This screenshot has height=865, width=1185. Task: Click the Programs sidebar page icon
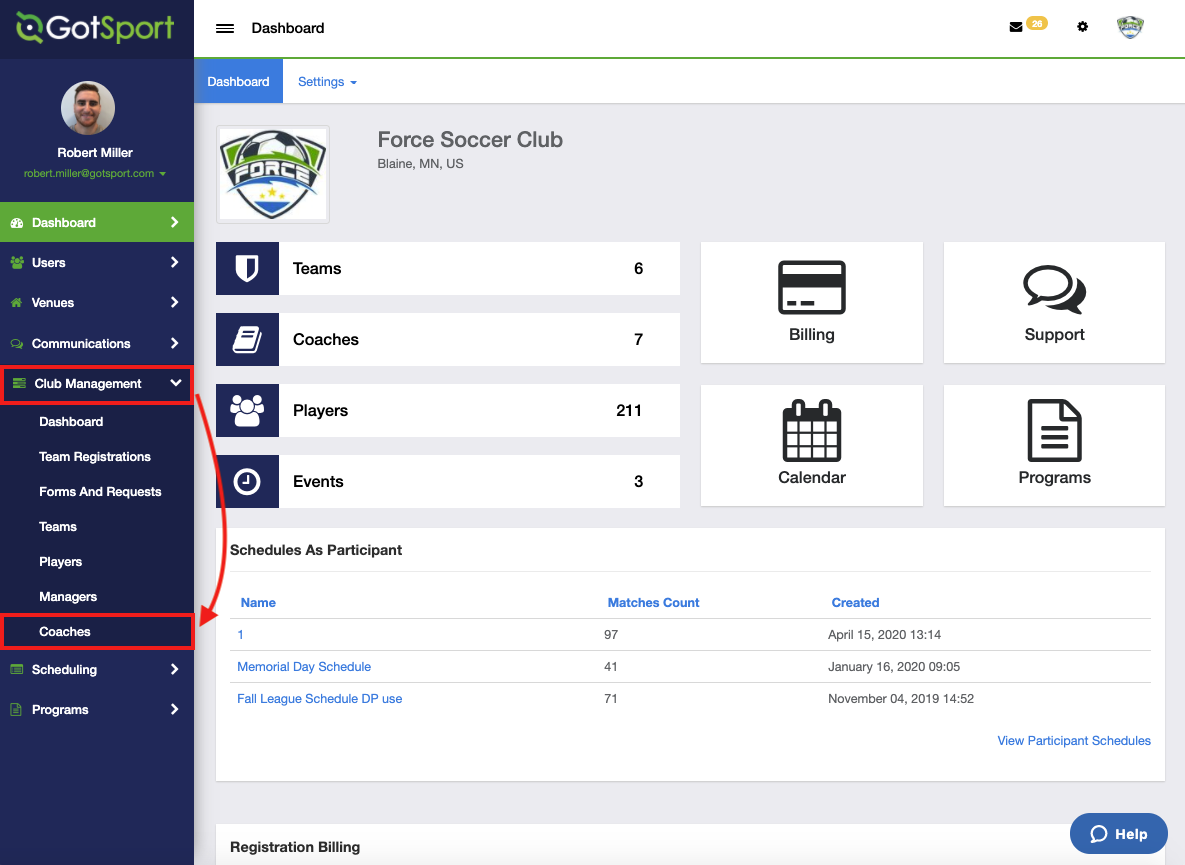tap(16, 709)
